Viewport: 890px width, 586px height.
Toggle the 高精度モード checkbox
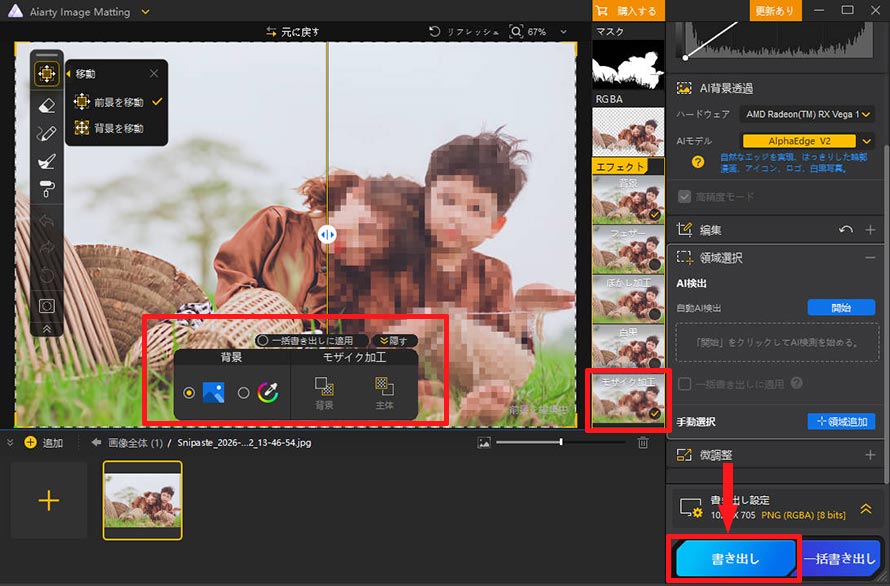coord(684,196)
